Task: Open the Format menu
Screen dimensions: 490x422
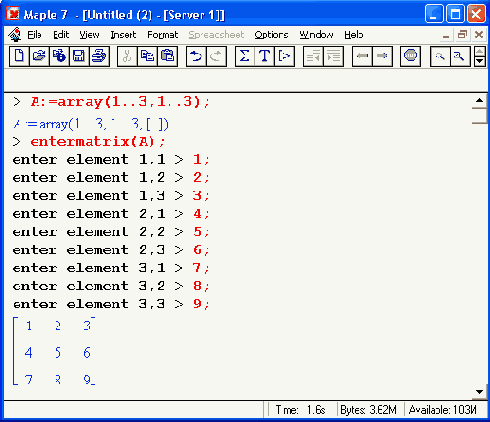Action: (163, 35)
